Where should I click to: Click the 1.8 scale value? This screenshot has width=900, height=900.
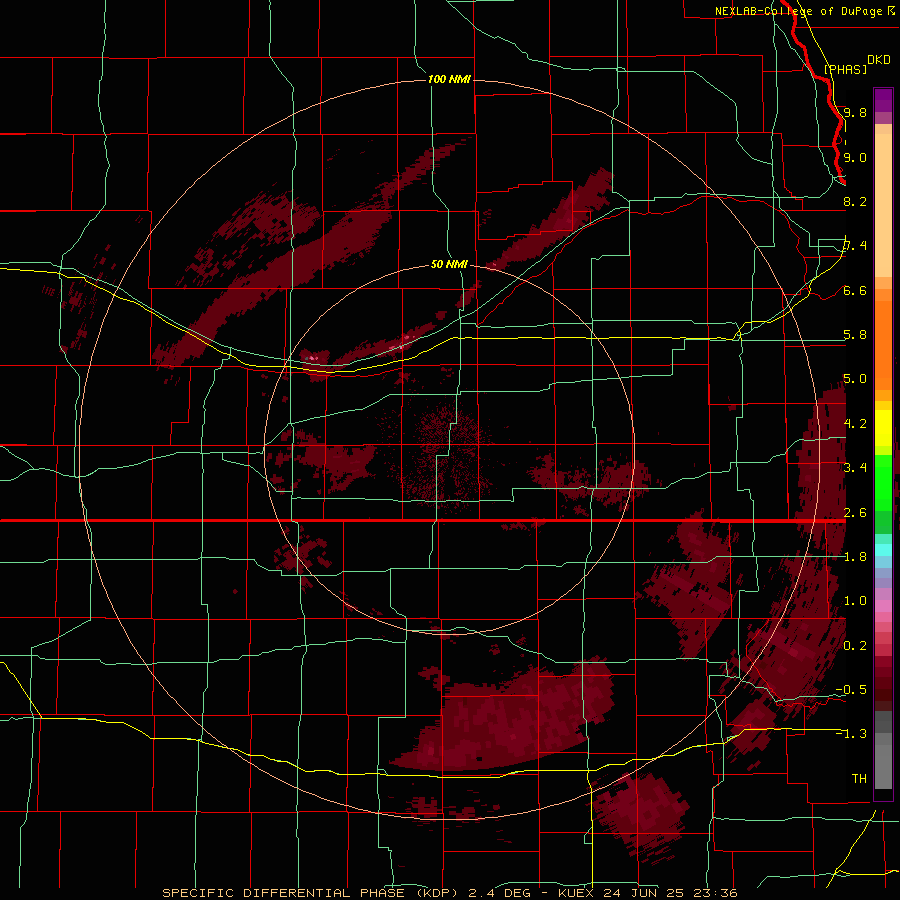855,557
